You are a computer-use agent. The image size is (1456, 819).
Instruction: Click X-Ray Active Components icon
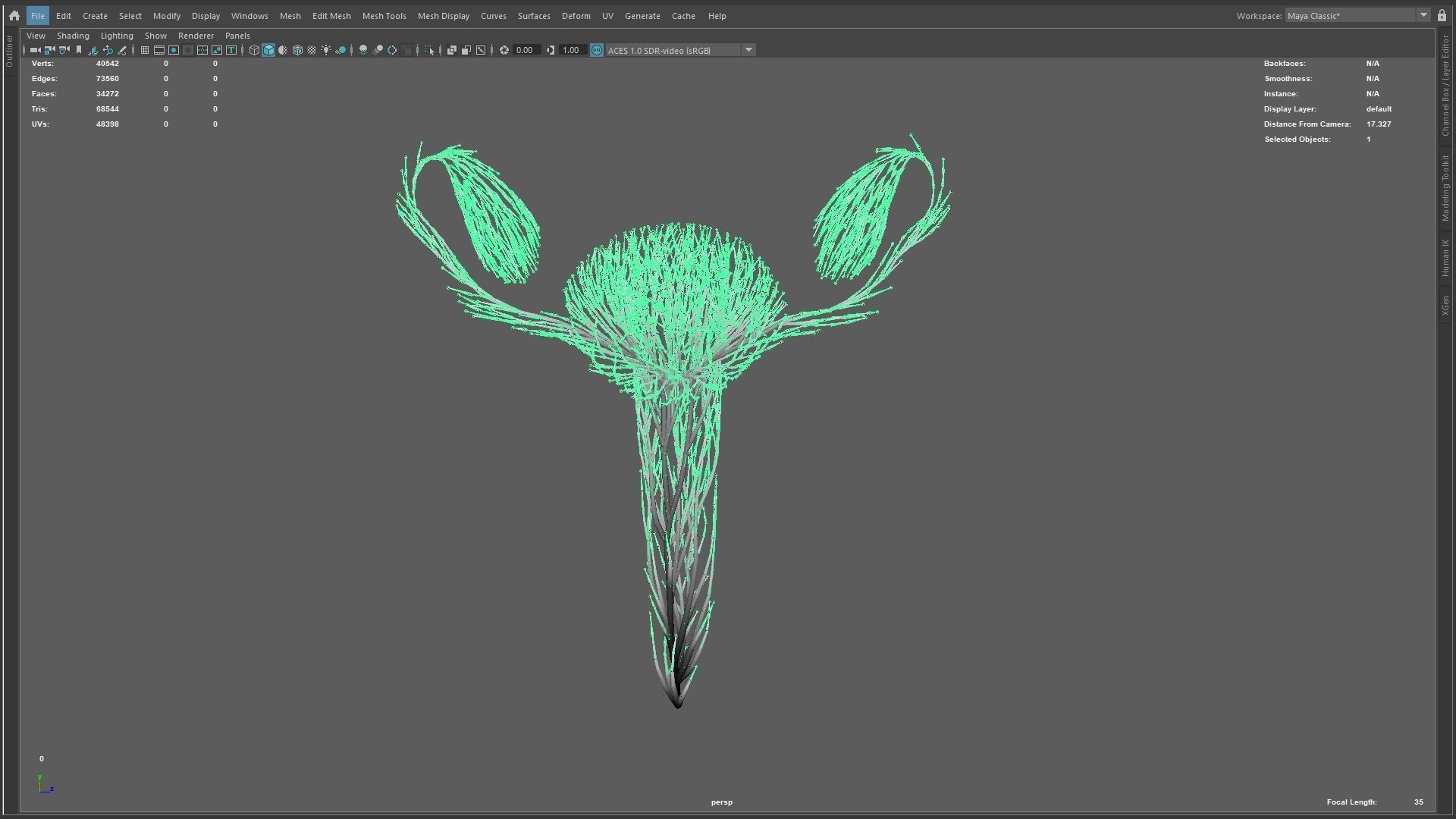[466, 50]
